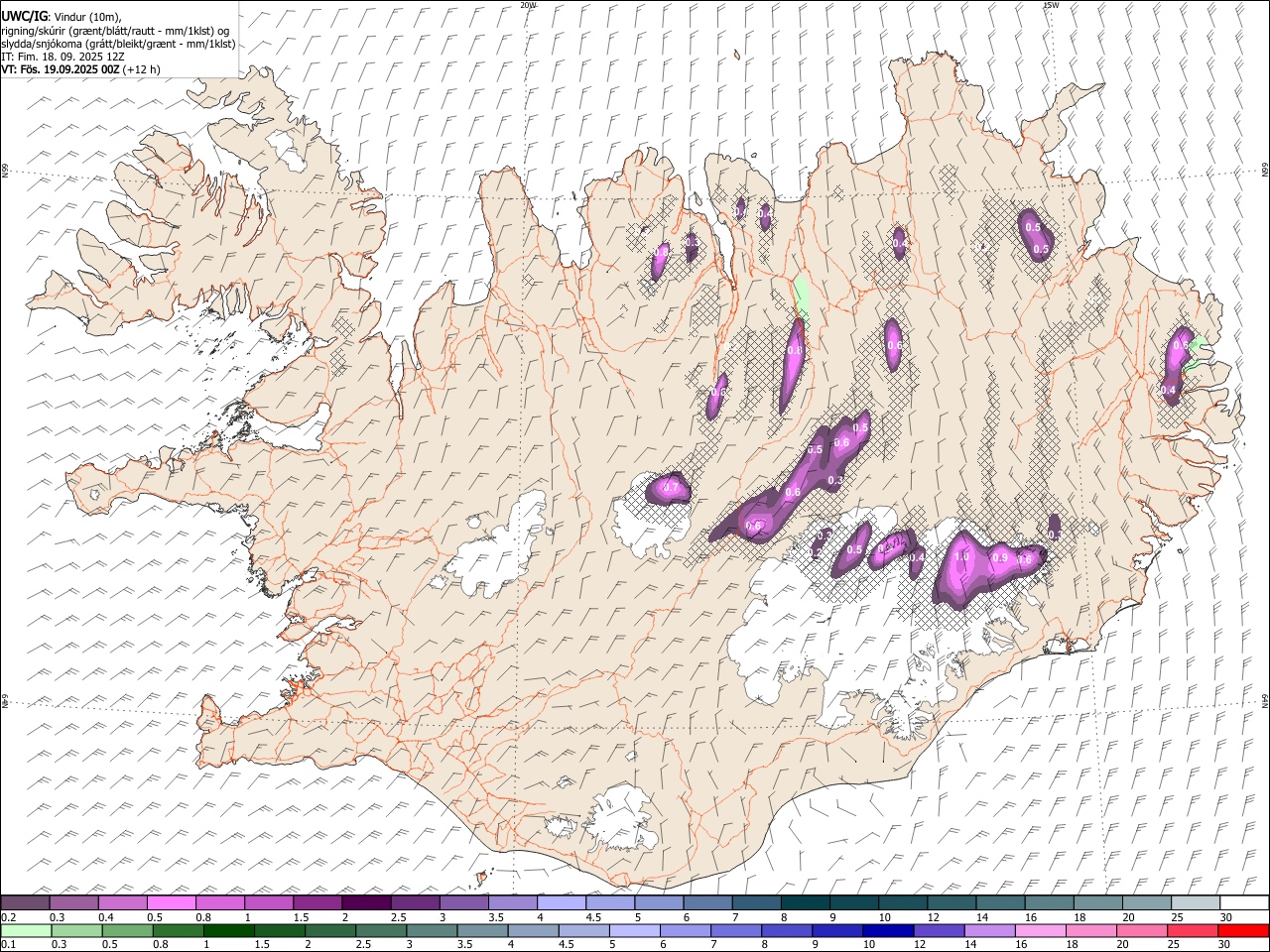Image resolution: width=1270 pixels, height=952 pixels.
Task: Click the VT: Fös. 19.09.2025 00Z line
Action: click(x=80, y=69)
